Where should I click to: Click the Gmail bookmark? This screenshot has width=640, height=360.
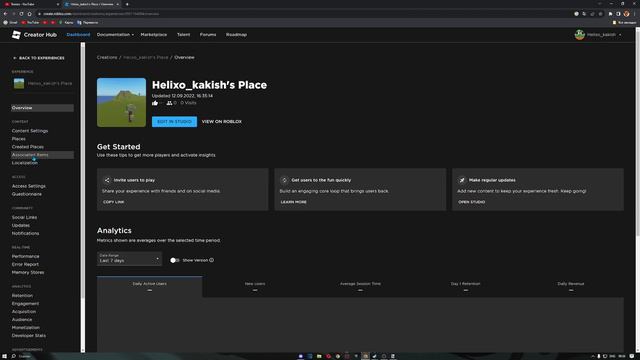(x=11, y=22)
